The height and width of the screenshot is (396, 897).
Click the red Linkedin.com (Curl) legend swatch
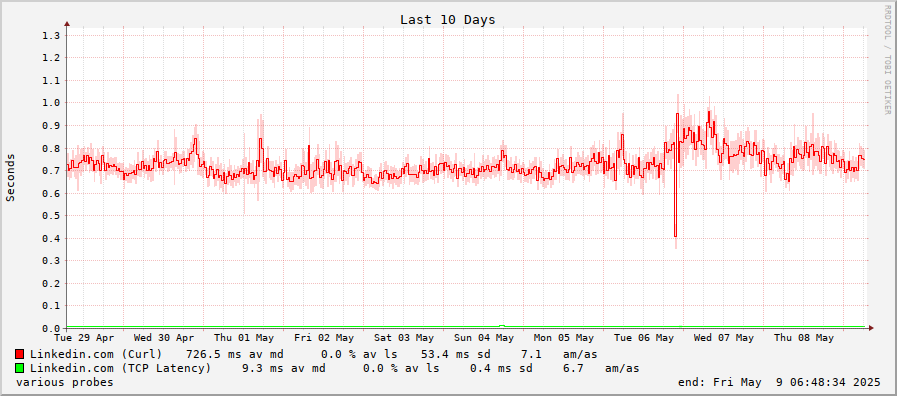tap(20, 354)
